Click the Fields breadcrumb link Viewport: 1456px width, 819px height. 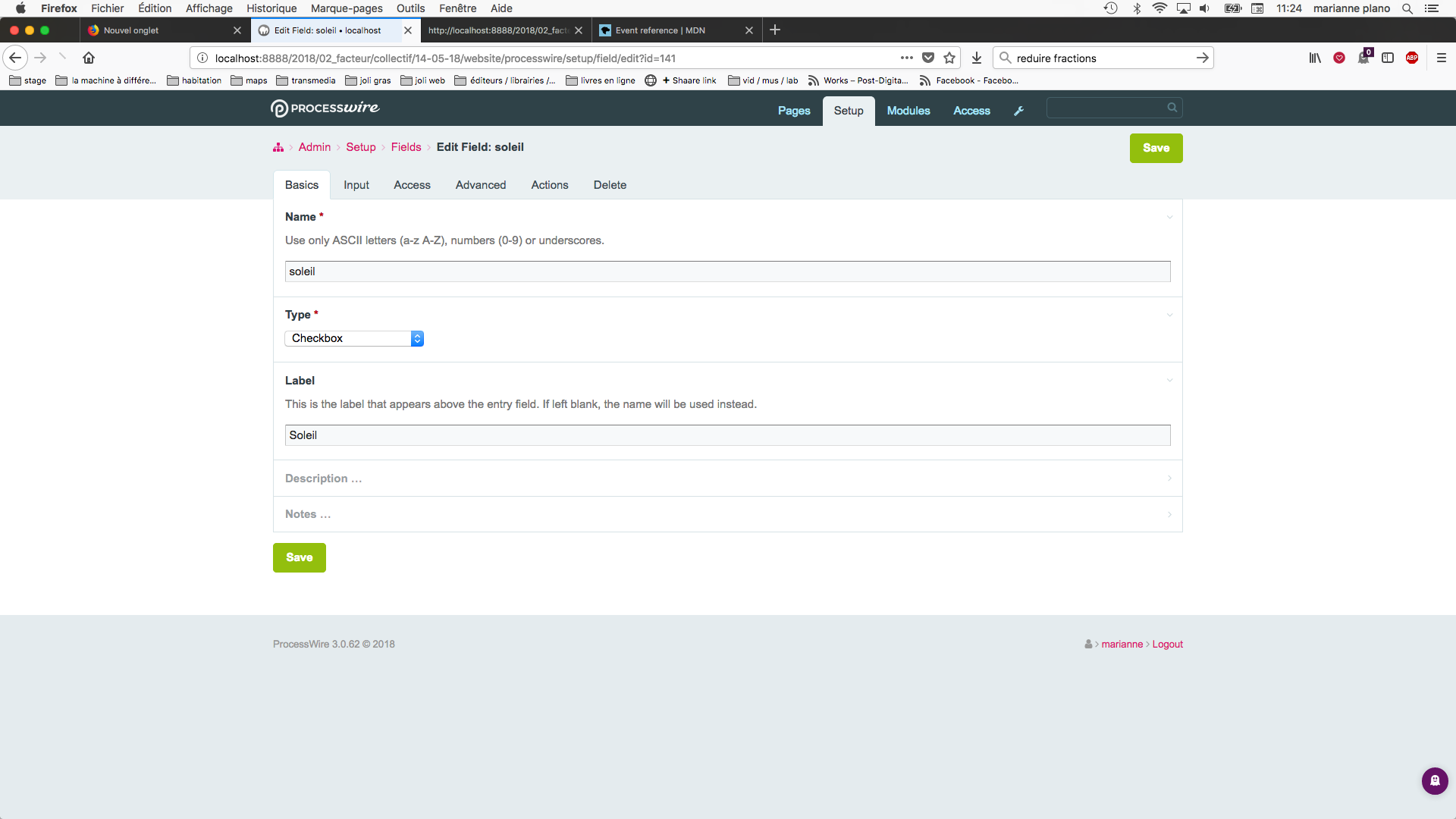406,147
